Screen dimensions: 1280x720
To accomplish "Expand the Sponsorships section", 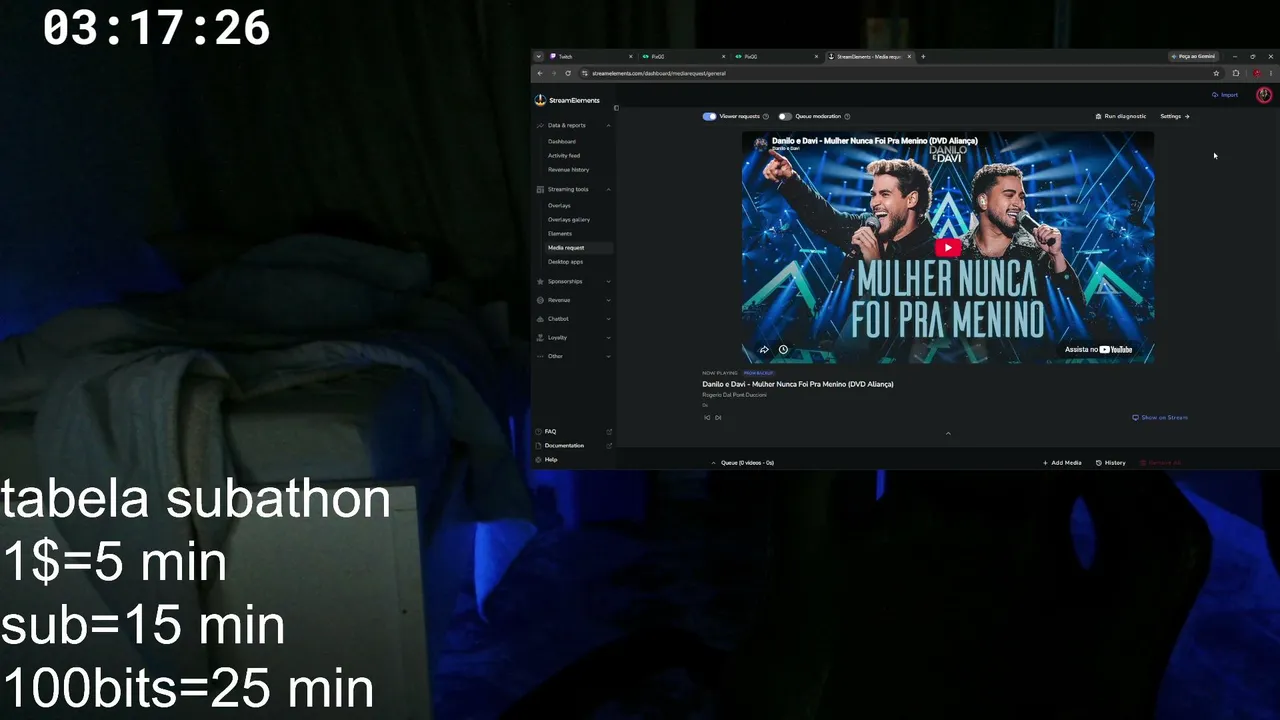I will click(608, 281).
